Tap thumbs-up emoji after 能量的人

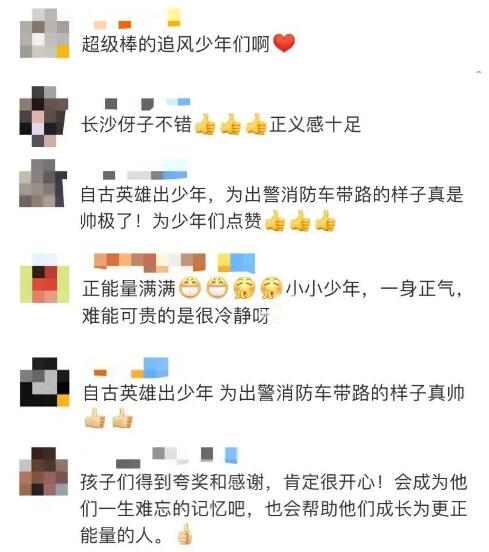tap(185, 534)
